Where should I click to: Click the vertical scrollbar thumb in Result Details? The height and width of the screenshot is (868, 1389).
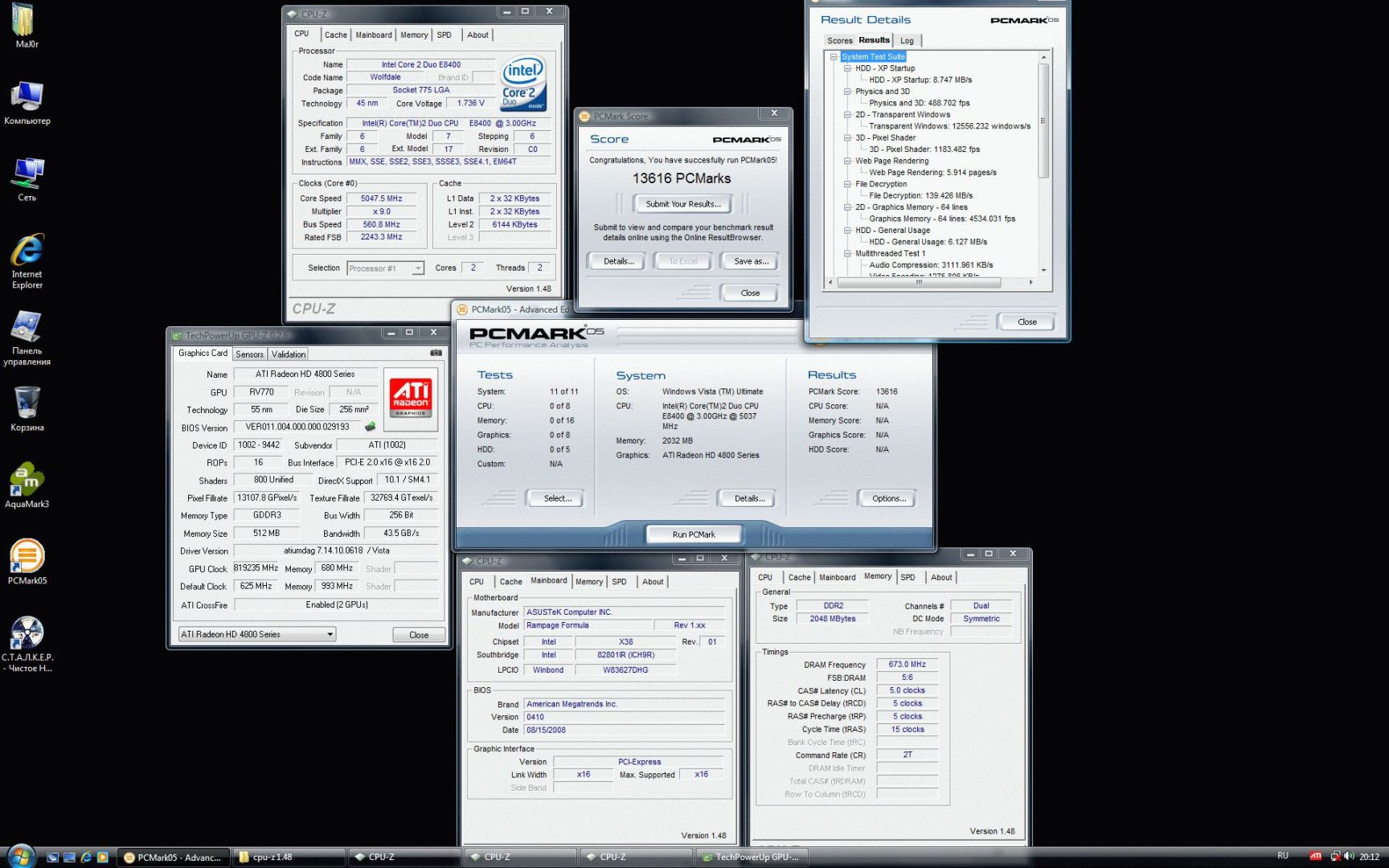coord(1043,121)
